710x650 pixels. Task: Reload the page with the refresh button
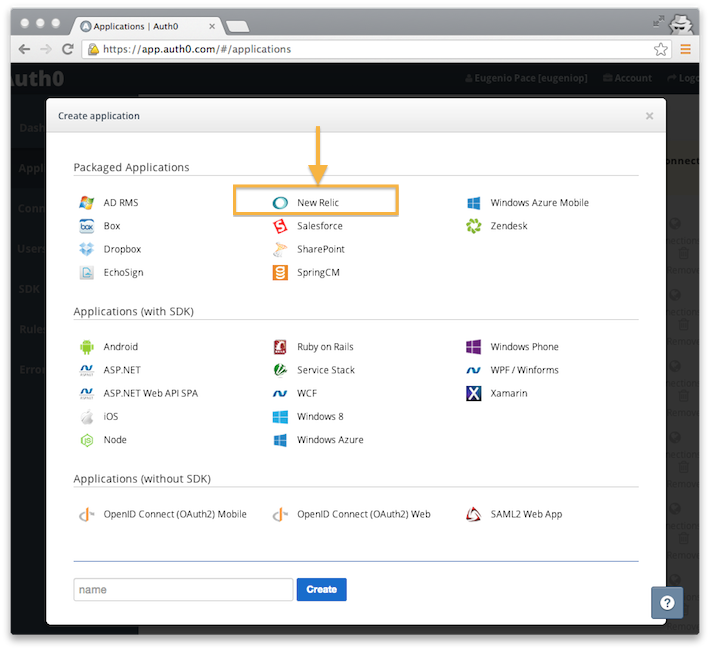click(68, 49)
